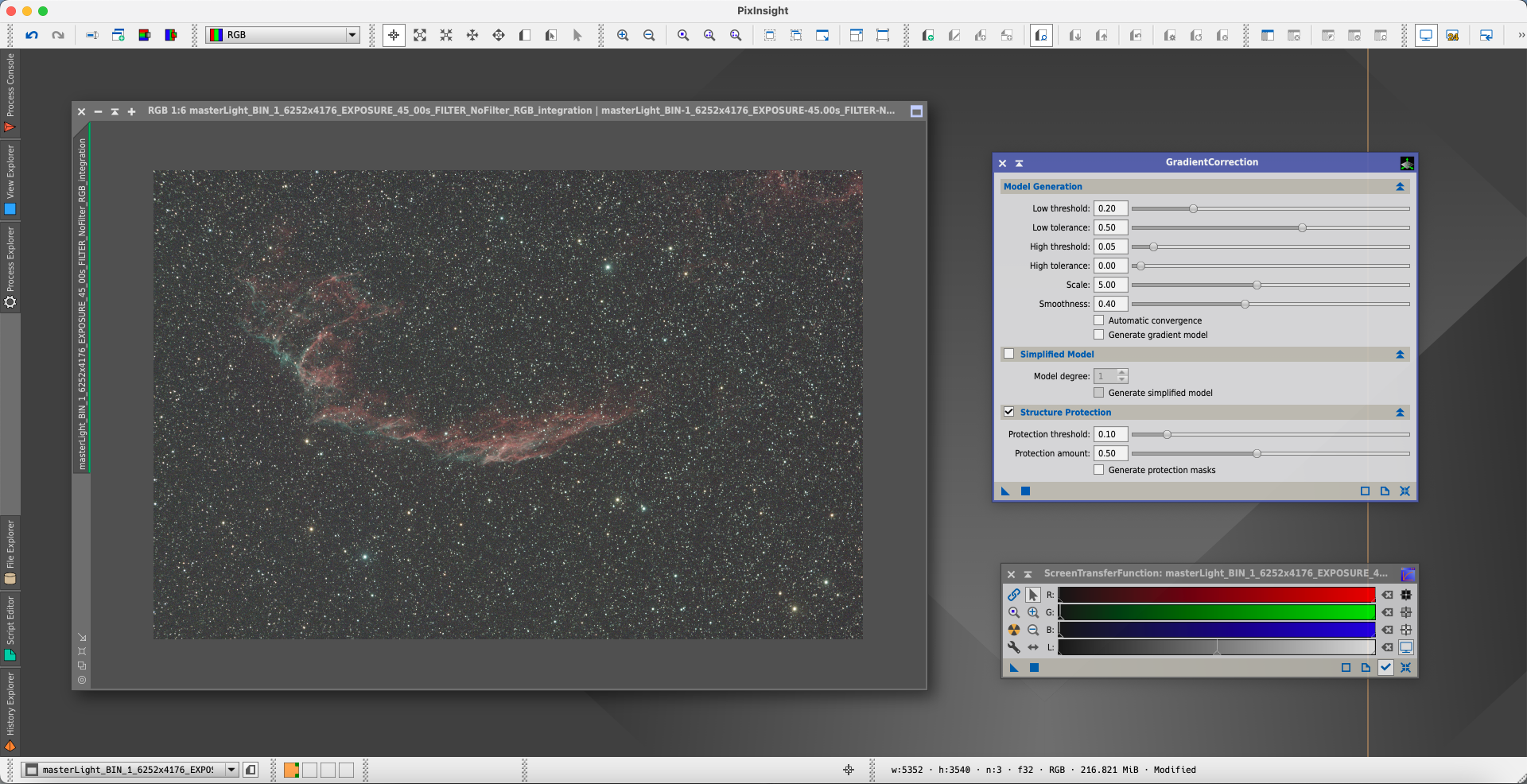Screen dimensions: 1527x784
Task: Enable Generate gradient model checkbox
Action: pos(1099,335)
